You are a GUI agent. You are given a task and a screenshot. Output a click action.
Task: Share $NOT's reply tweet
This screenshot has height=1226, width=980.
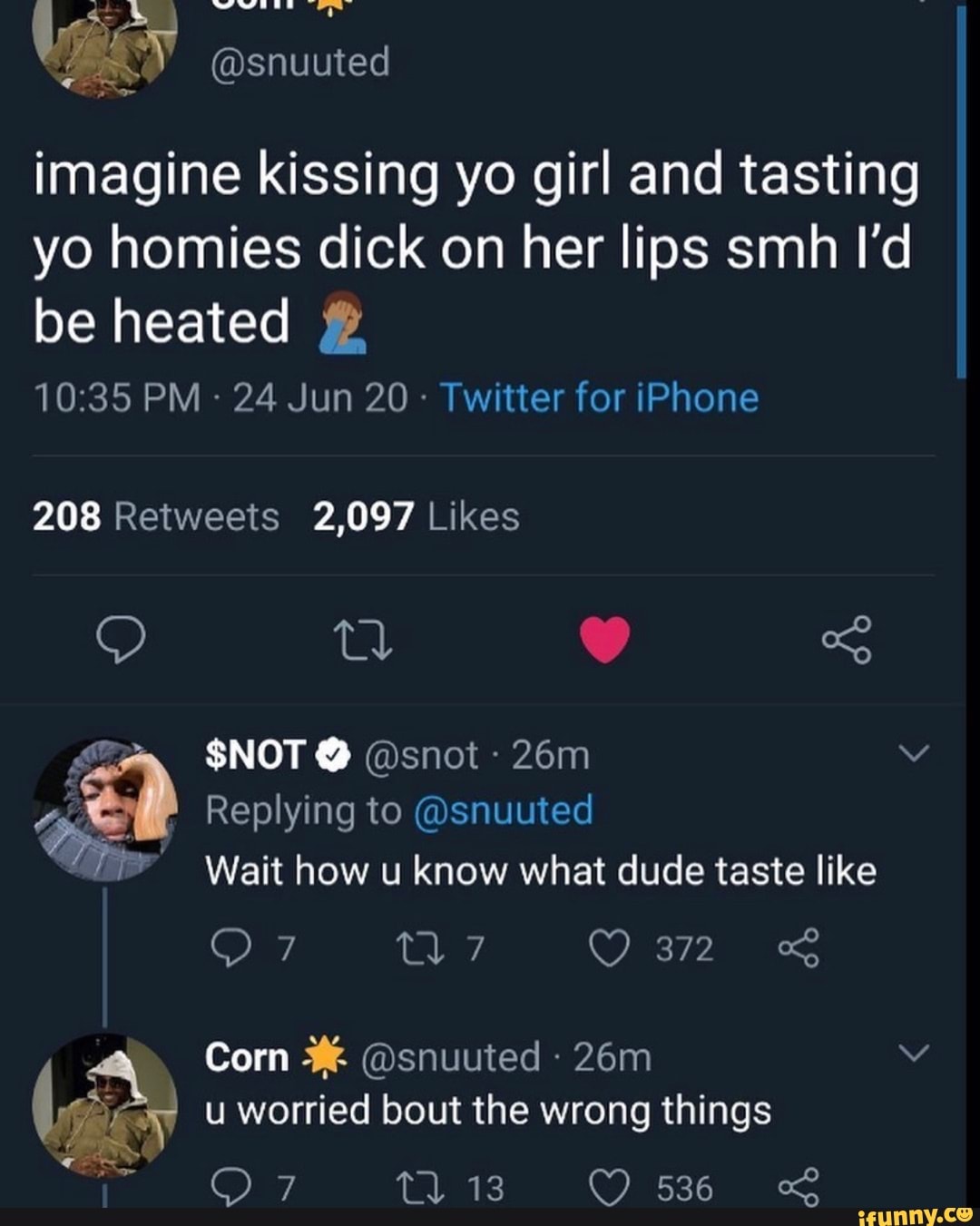(798, 948)
